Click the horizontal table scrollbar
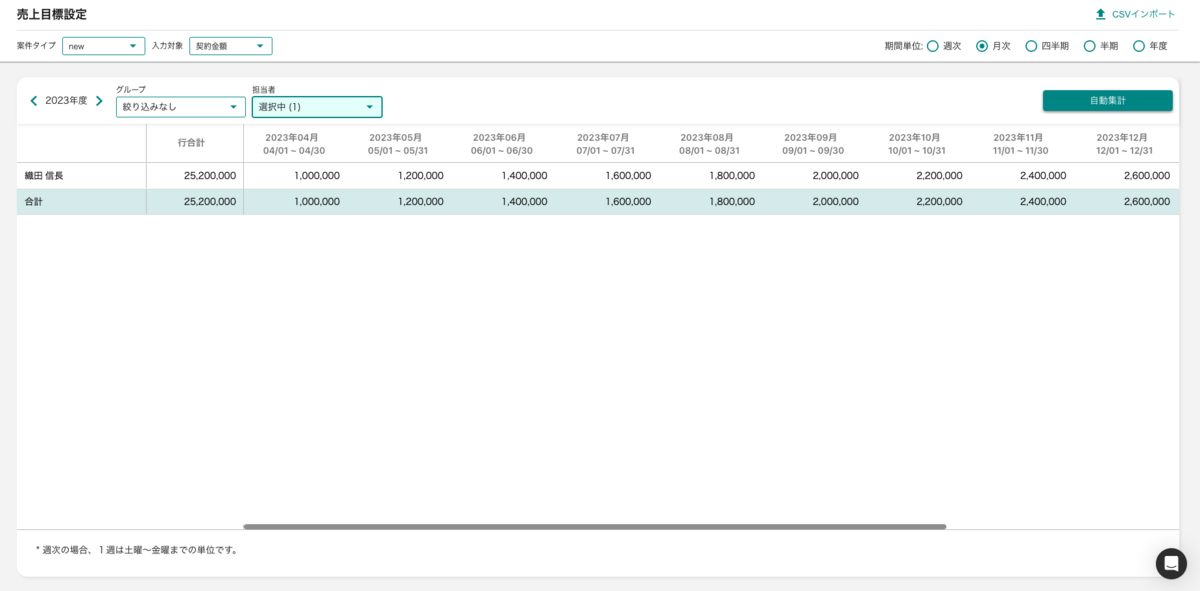 pyautogui.click(x=594, y=526)
